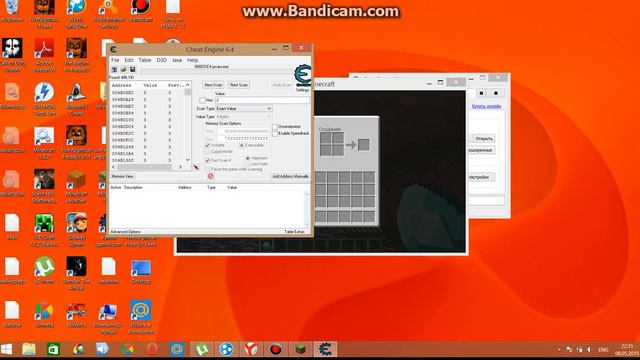Click the save floppy disk toolbar icon
640x360 pixels.
pos(132,70)
